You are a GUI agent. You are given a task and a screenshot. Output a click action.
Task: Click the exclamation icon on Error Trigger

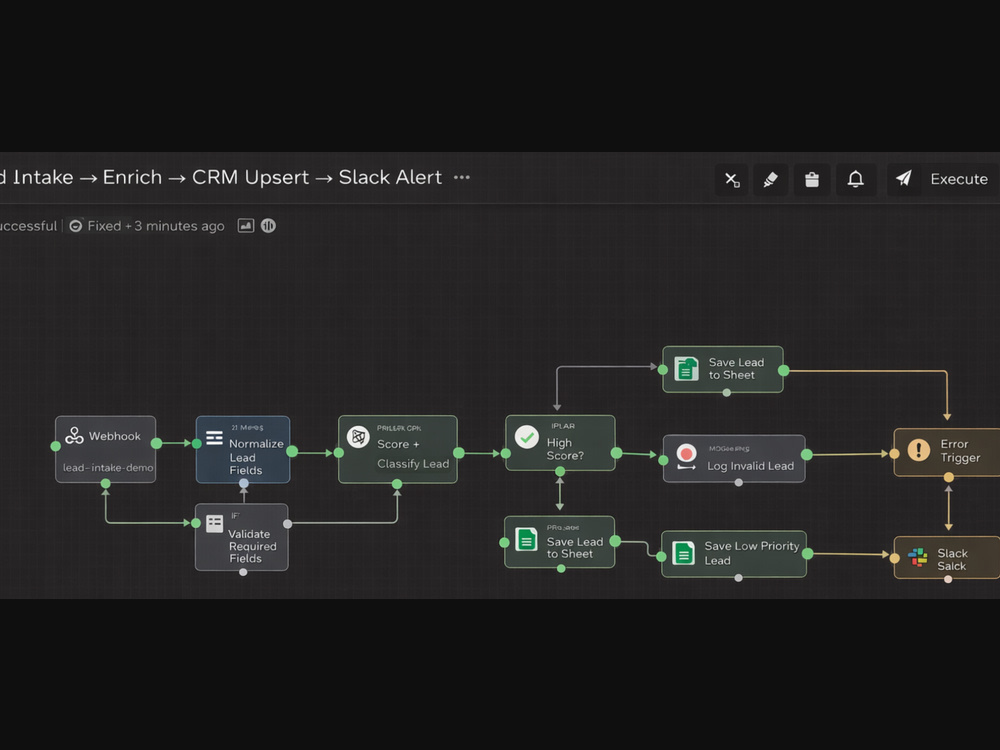[918, 450]
